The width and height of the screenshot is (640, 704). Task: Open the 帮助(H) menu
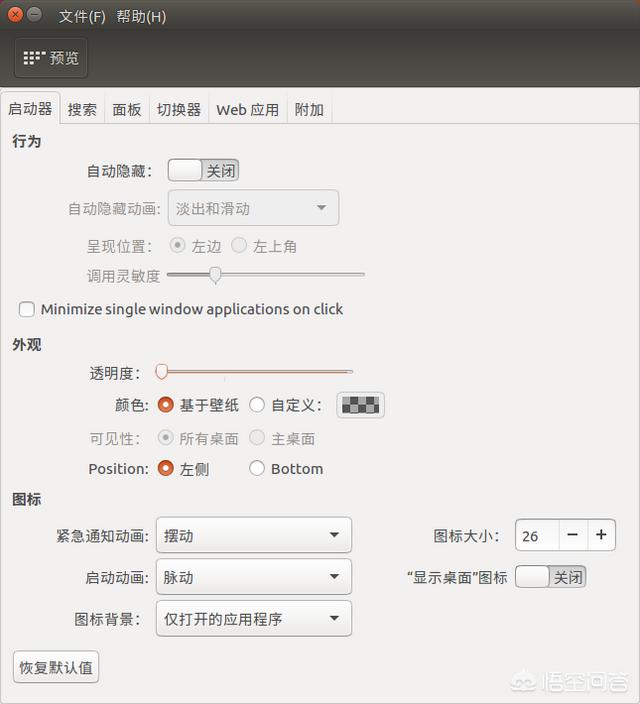pyautogui.click(x=141, y=16)
